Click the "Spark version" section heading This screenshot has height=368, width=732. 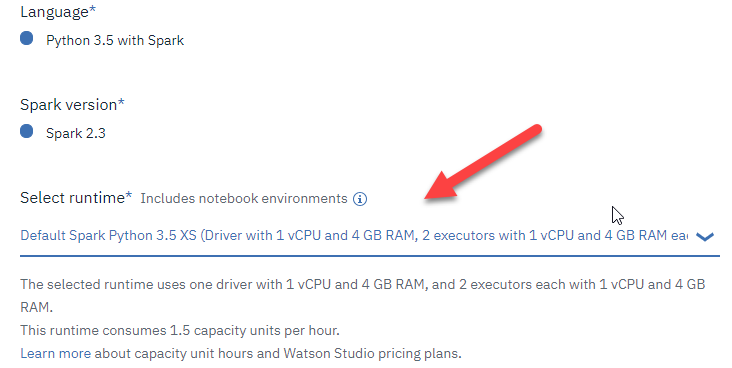tap(68, 105)
